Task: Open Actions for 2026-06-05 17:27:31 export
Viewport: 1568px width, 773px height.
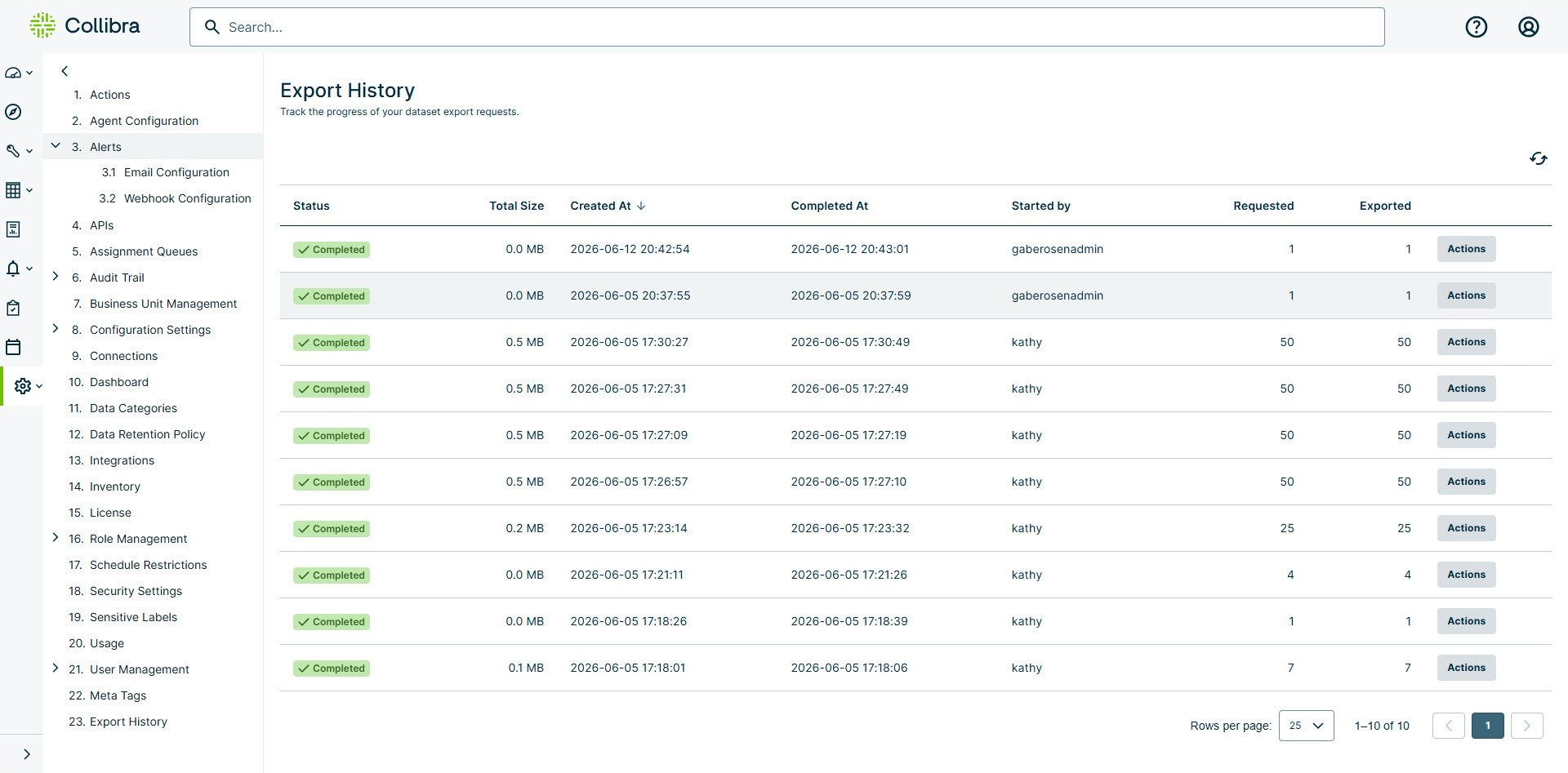Action: (x=1466, y=389)
